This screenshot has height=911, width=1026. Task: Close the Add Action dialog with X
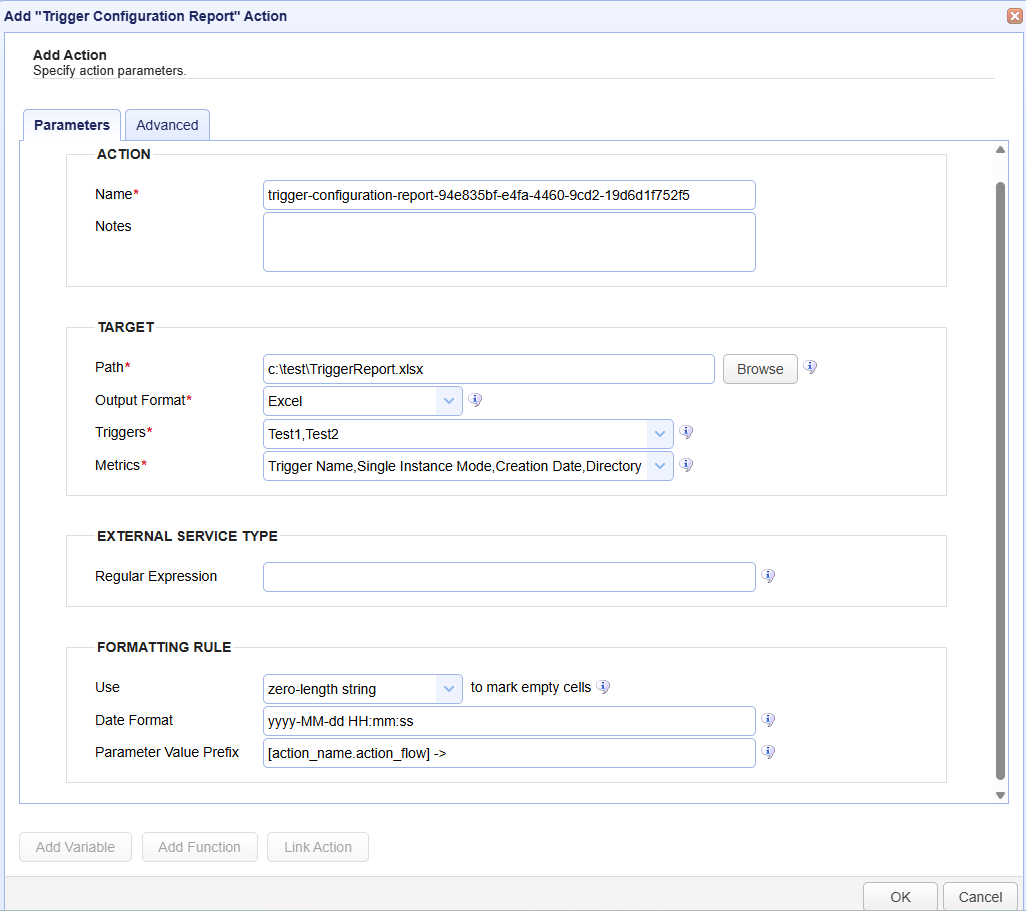point(1013,16)
